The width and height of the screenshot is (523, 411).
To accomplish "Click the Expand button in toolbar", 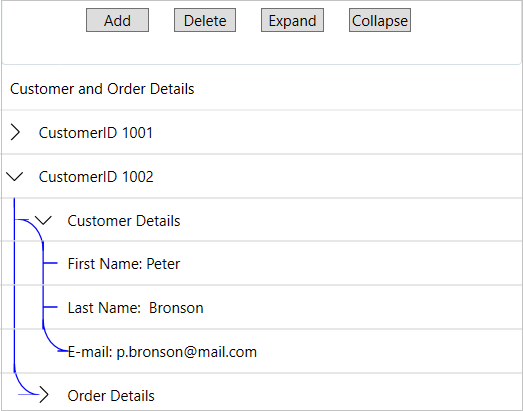I will pyautogui.click(x=292, y=20).
